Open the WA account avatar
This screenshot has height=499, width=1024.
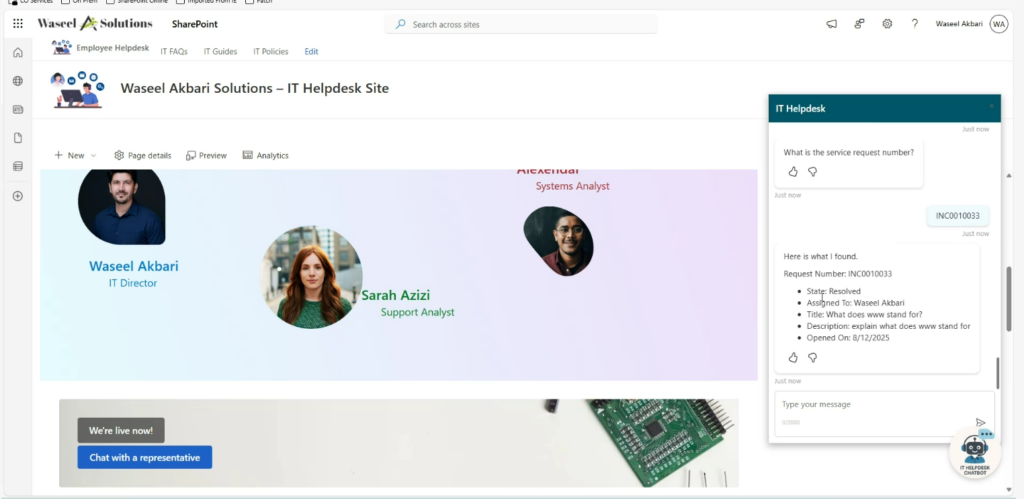[999, 24]
